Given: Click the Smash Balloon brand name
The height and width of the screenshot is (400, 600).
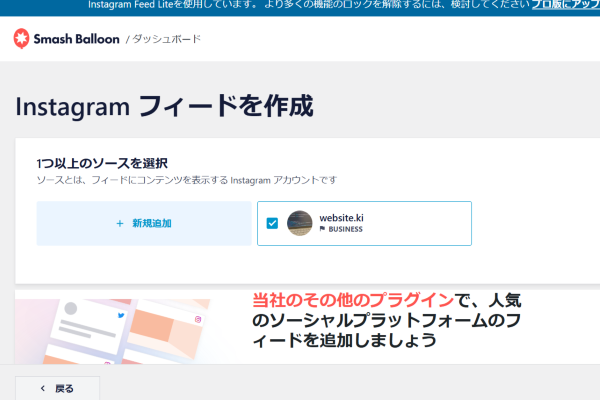Looking at the screenshot, I should click(x=77, y=39).
